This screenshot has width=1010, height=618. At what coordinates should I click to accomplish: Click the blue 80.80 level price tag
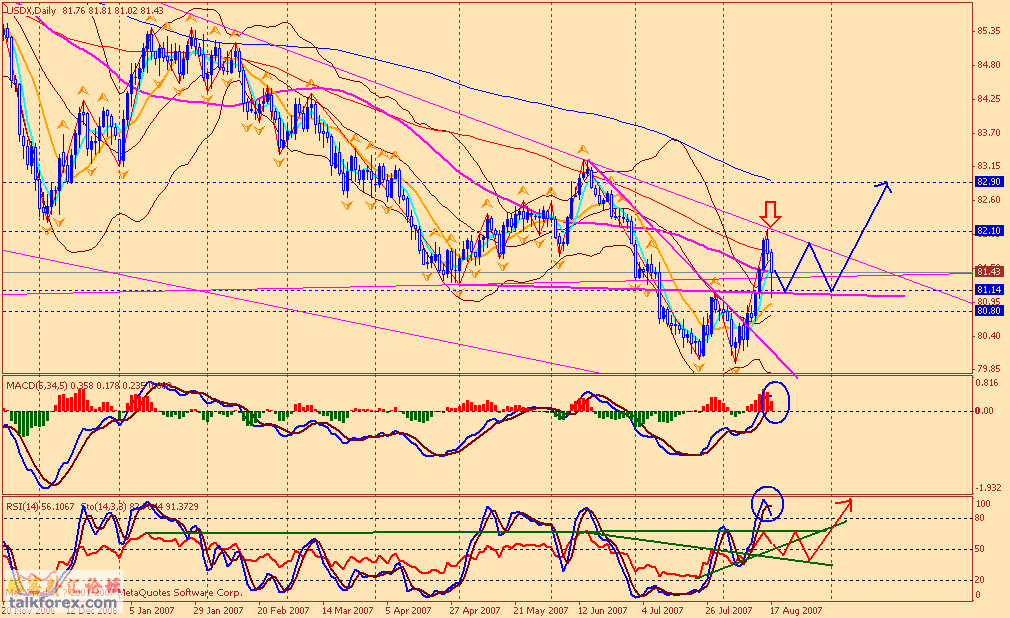tap(989, 311)
